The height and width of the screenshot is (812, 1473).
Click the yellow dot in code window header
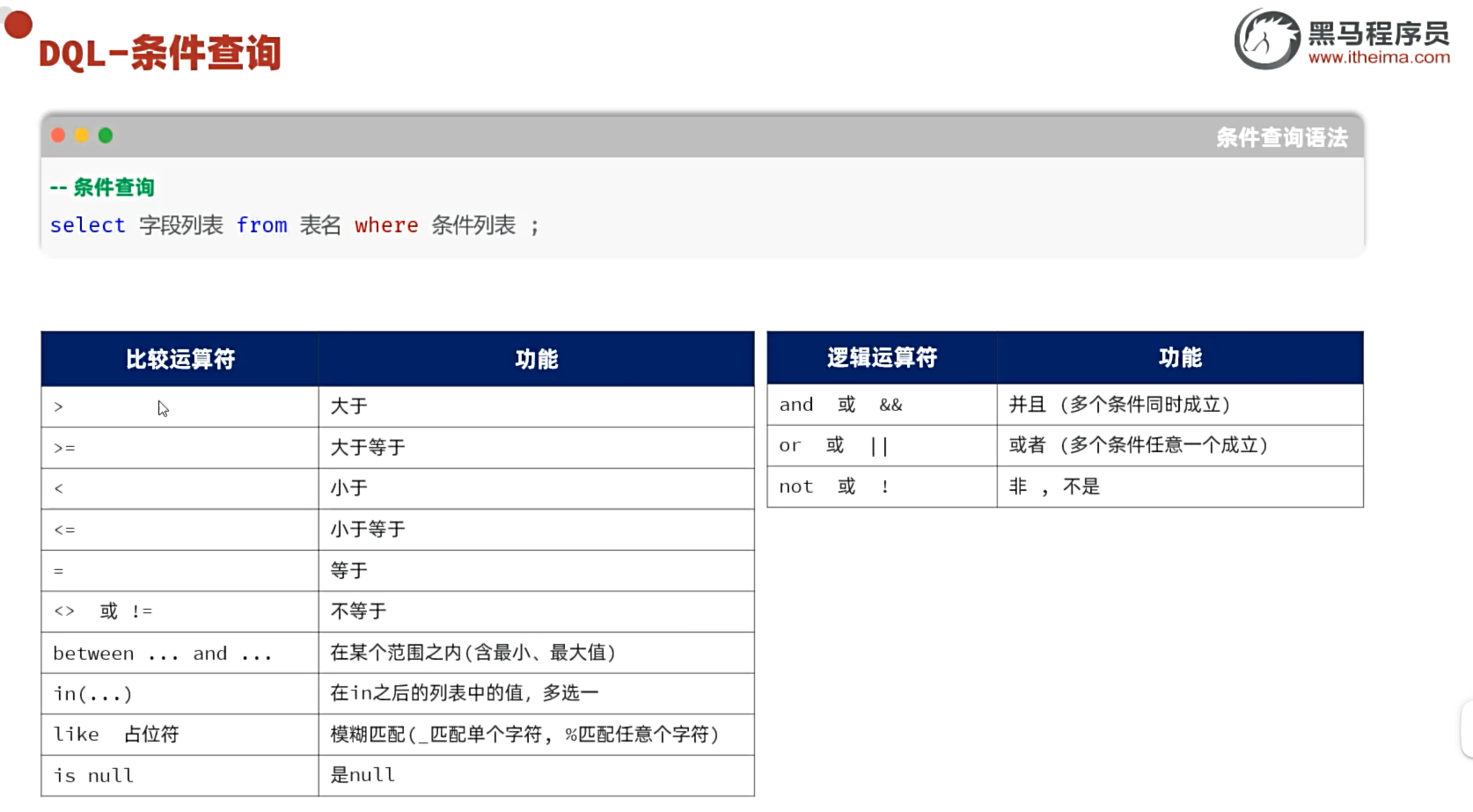click(82, 135)
